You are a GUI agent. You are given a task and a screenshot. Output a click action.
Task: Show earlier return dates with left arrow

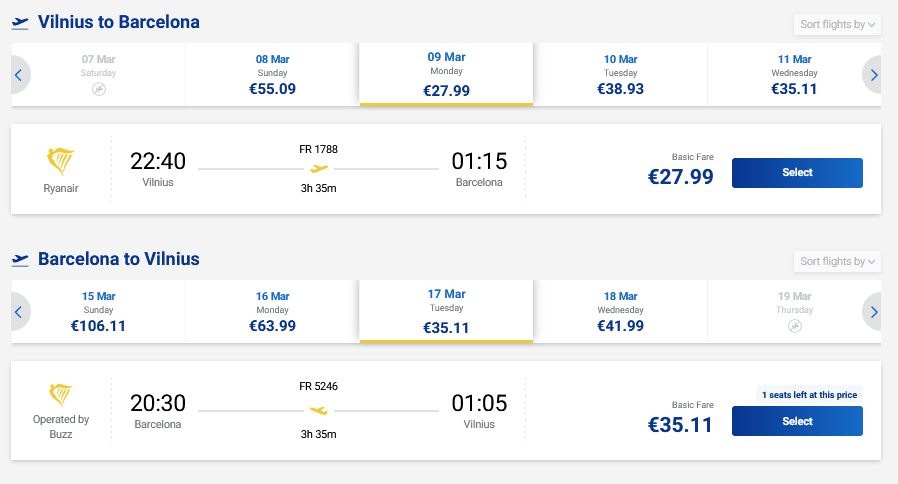[18, 312]
